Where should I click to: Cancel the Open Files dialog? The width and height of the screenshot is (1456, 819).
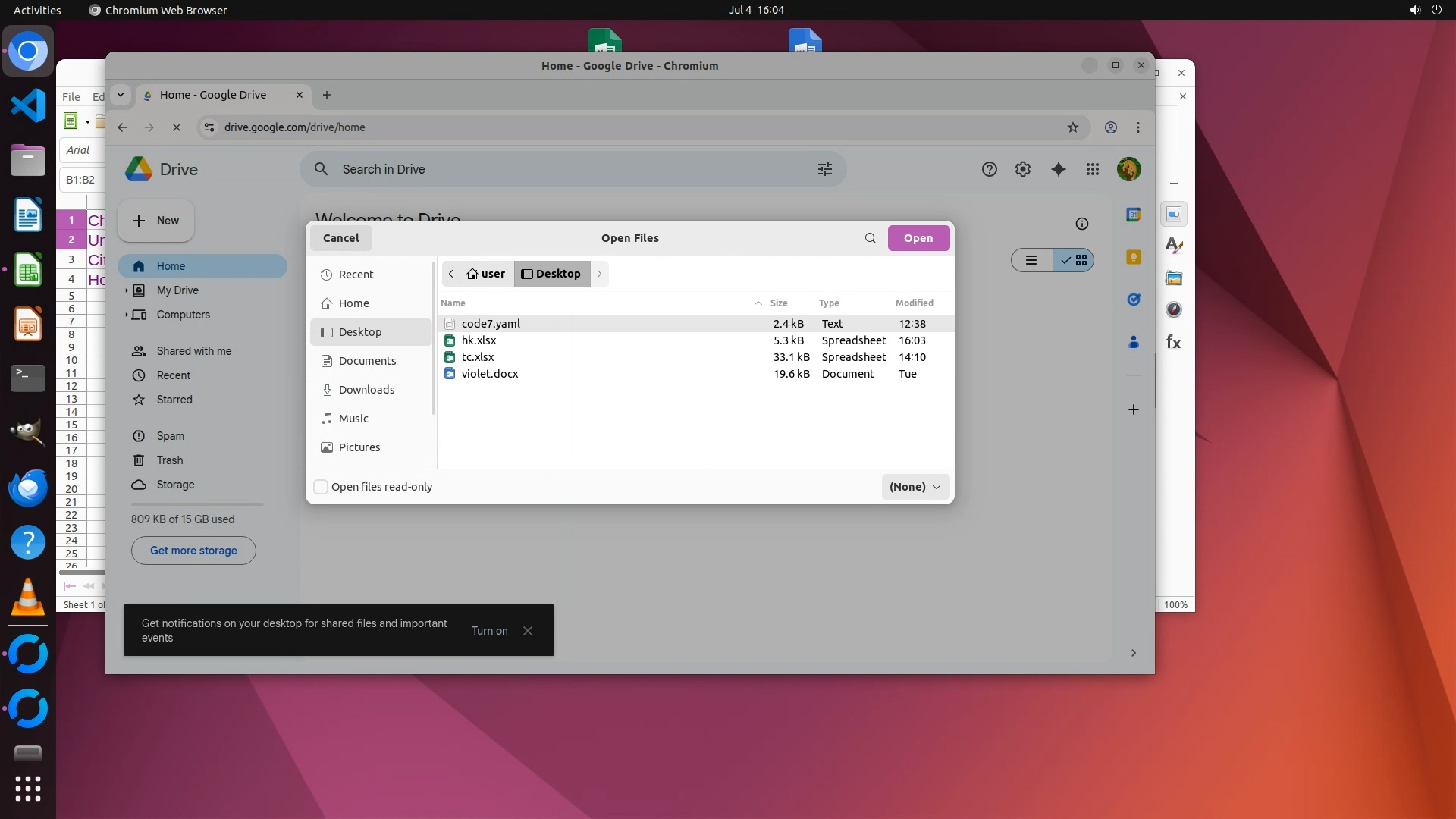tap(340, 238)
